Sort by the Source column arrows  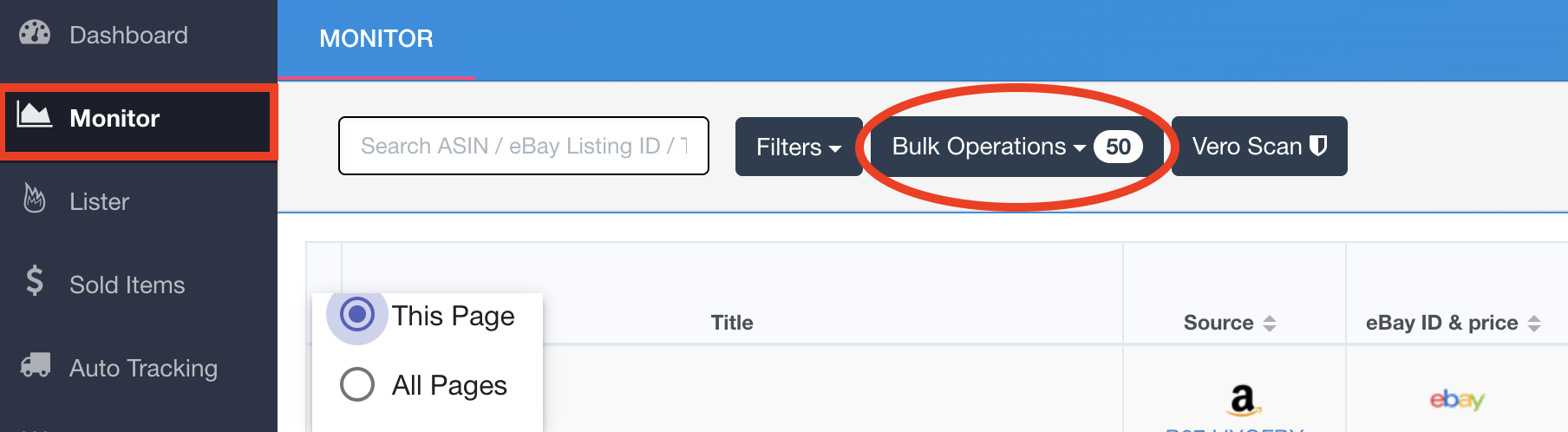[1270, 324]
